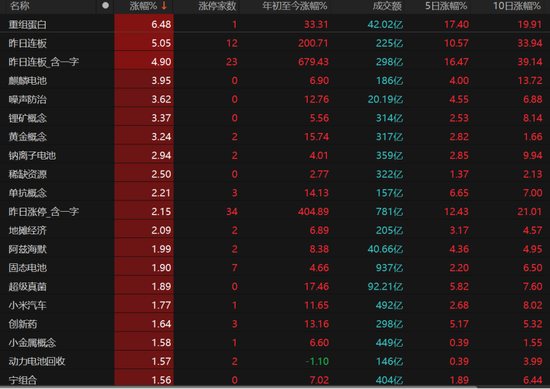
Task: Select 超级真菌 in the list
Action: 28,287
